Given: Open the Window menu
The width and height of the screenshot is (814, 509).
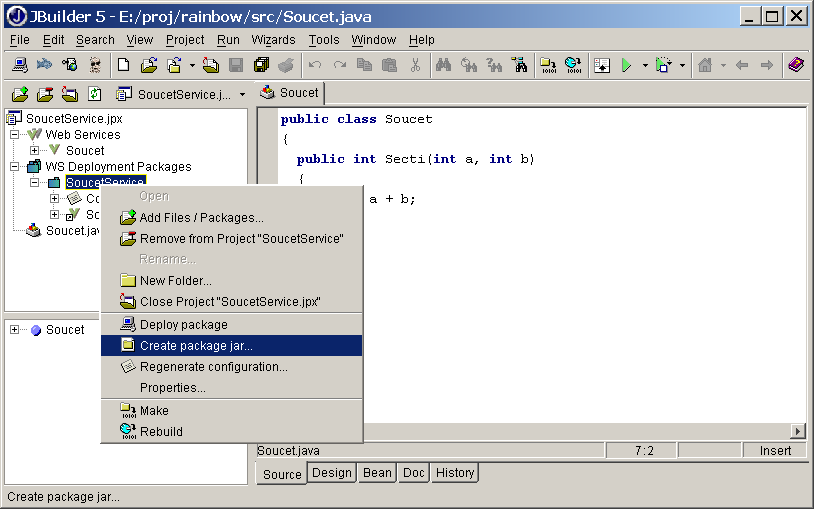Looking at the screenshot, I should pyautogui.click(x=373, y=39).
